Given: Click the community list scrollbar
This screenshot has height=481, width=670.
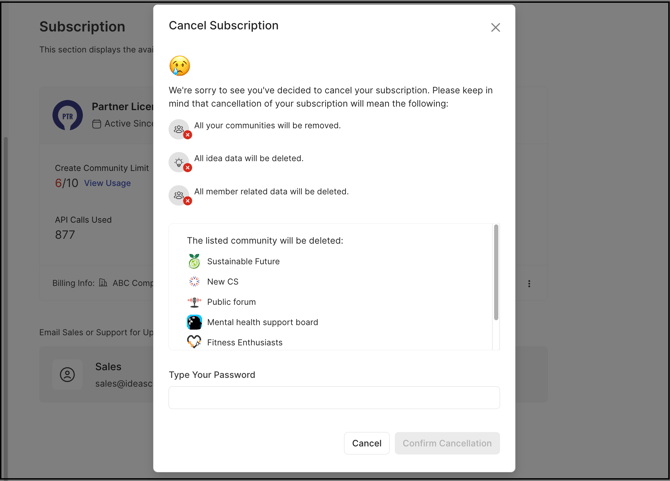Looking at the screenshot, I should click(x=496, y=272).
